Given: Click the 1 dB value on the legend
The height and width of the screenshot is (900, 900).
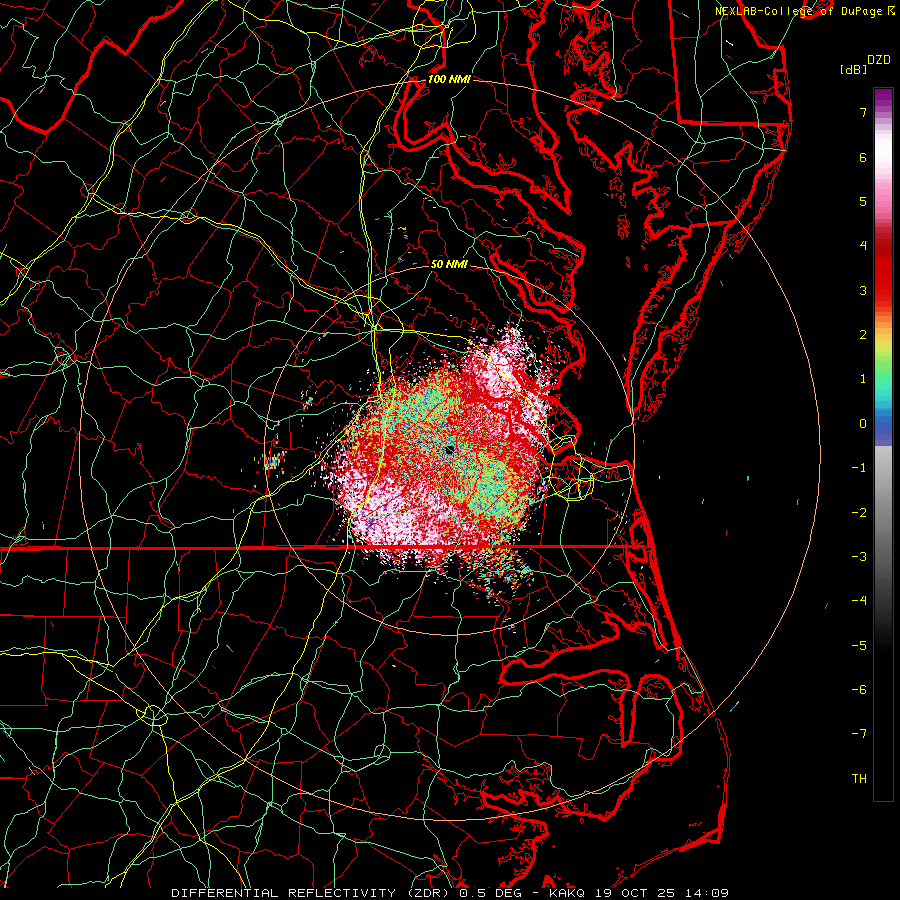Looking at the screenshot, I should tap(863, 379).
